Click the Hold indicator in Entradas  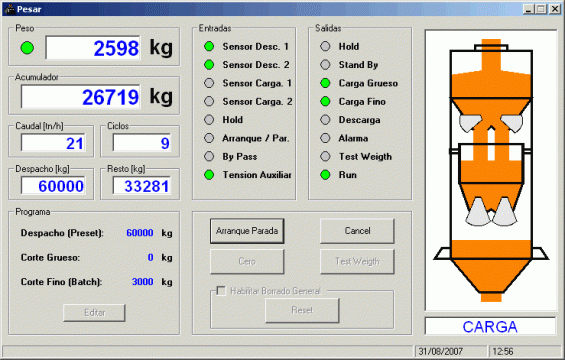(x=209, y=120)
